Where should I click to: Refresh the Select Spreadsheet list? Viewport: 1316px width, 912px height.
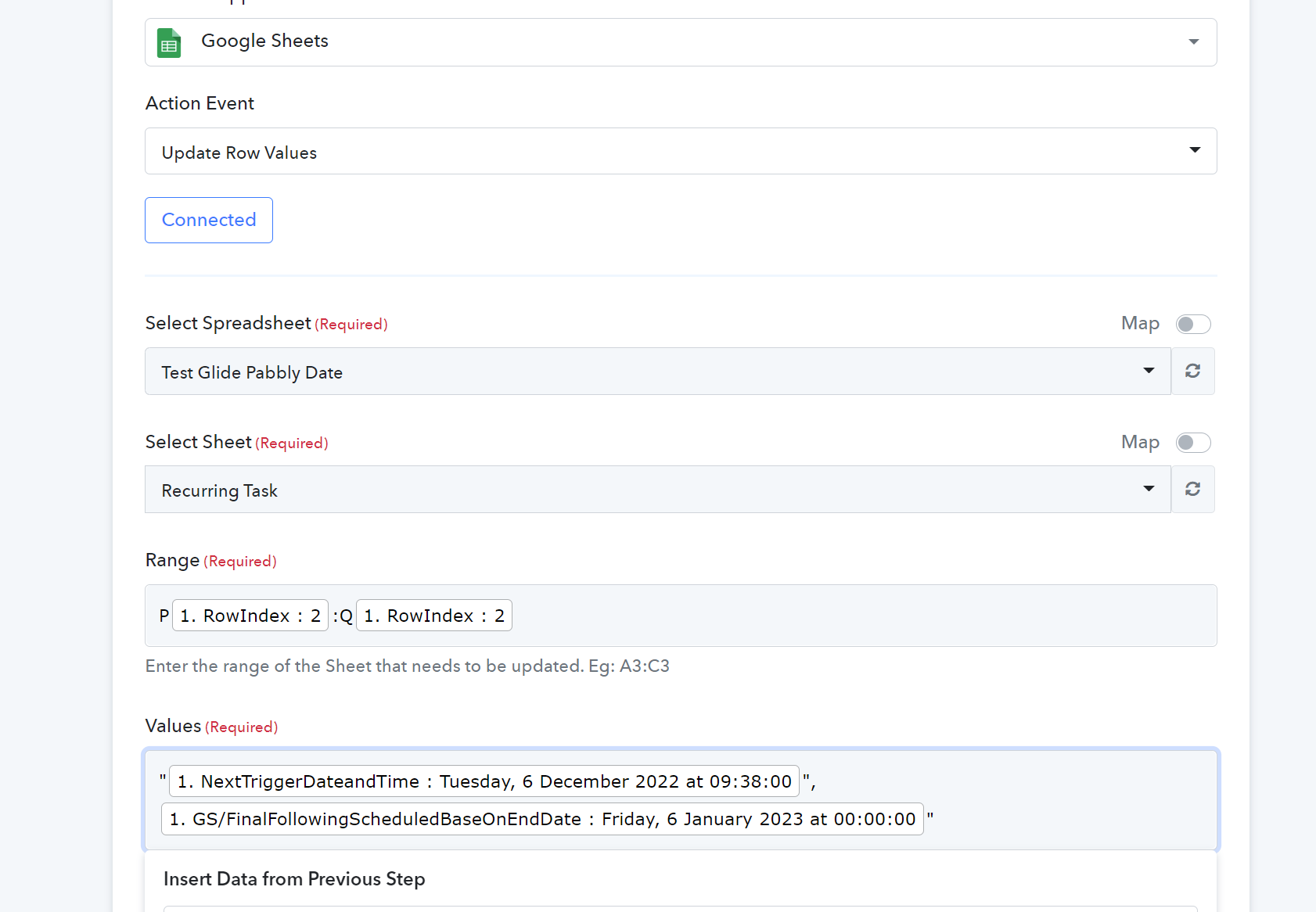click(1192, 371)
